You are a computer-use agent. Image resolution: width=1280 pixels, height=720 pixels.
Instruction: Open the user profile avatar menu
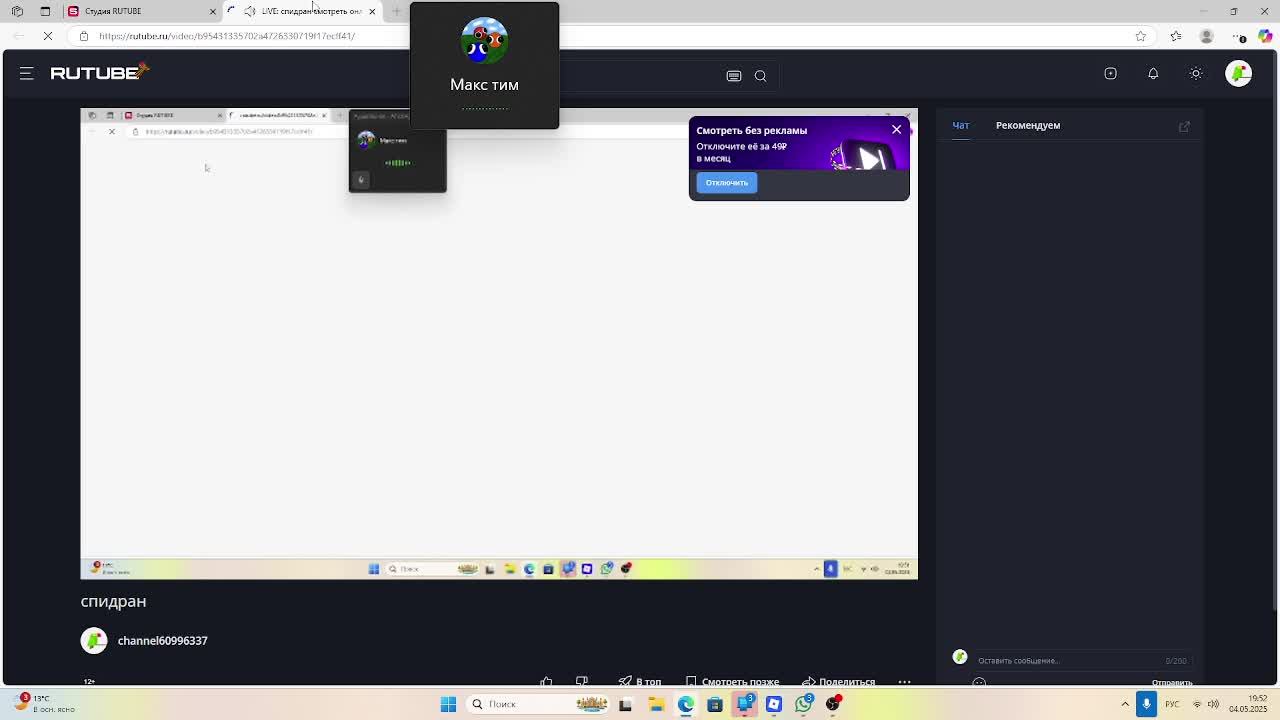pyautogui.click(x=1239, y=74)
